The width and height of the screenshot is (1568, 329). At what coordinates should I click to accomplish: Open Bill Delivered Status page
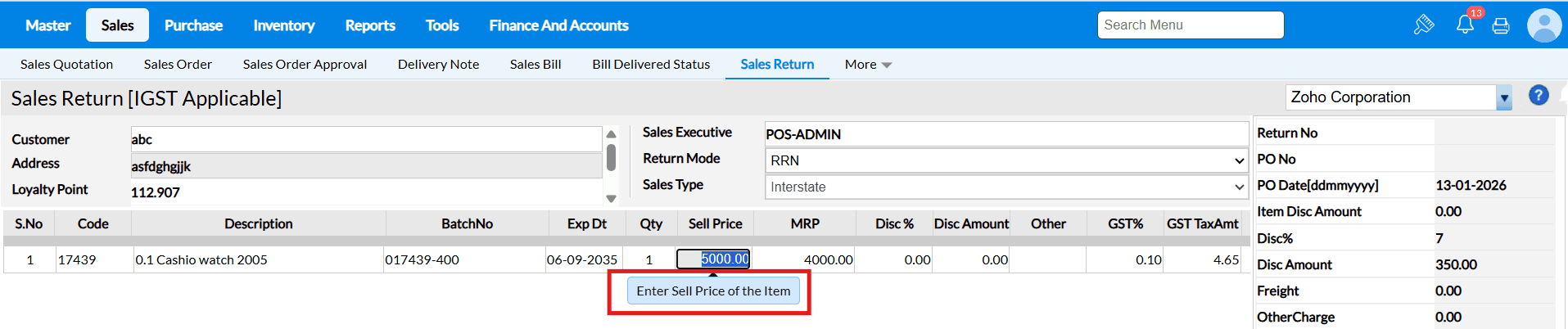(651, 64)
